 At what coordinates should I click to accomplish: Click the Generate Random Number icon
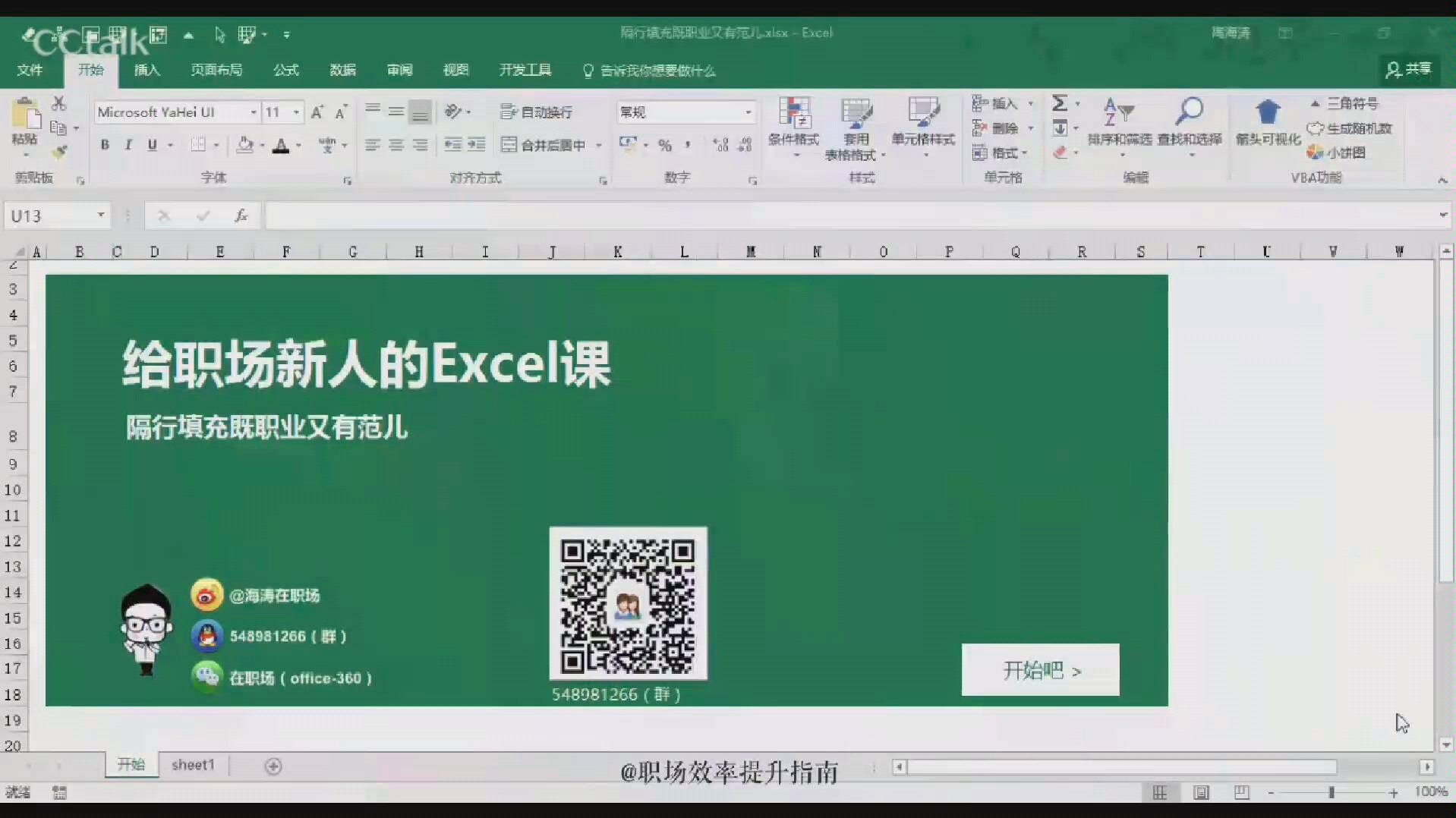coord(1315,129)
